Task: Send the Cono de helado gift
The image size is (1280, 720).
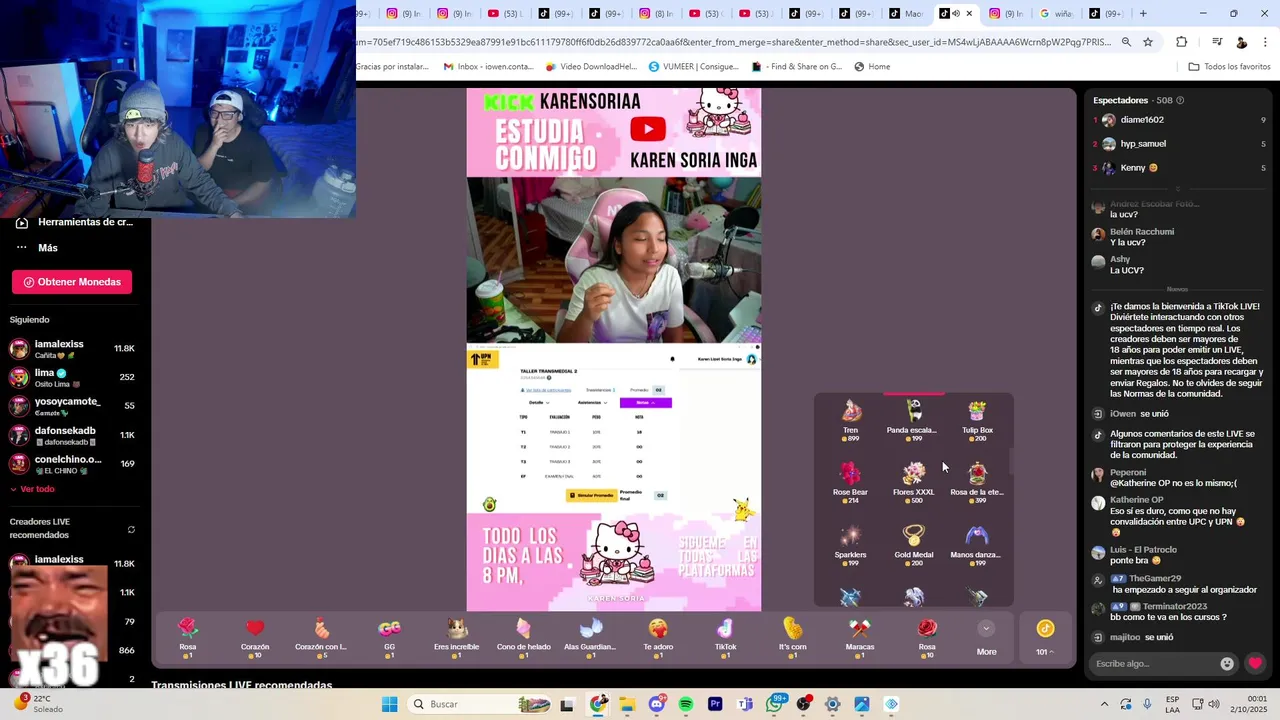Action: click(524, 637)
